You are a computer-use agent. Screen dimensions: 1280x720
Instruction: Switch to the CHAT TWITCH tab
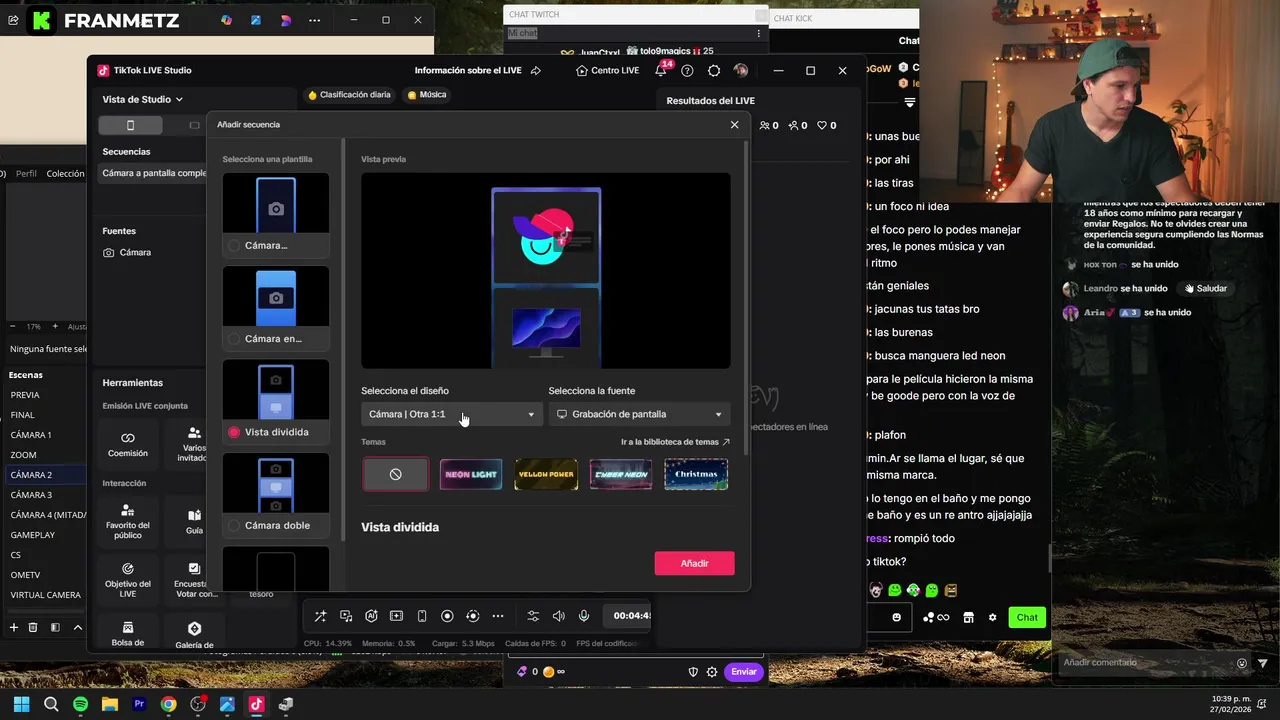534,14
